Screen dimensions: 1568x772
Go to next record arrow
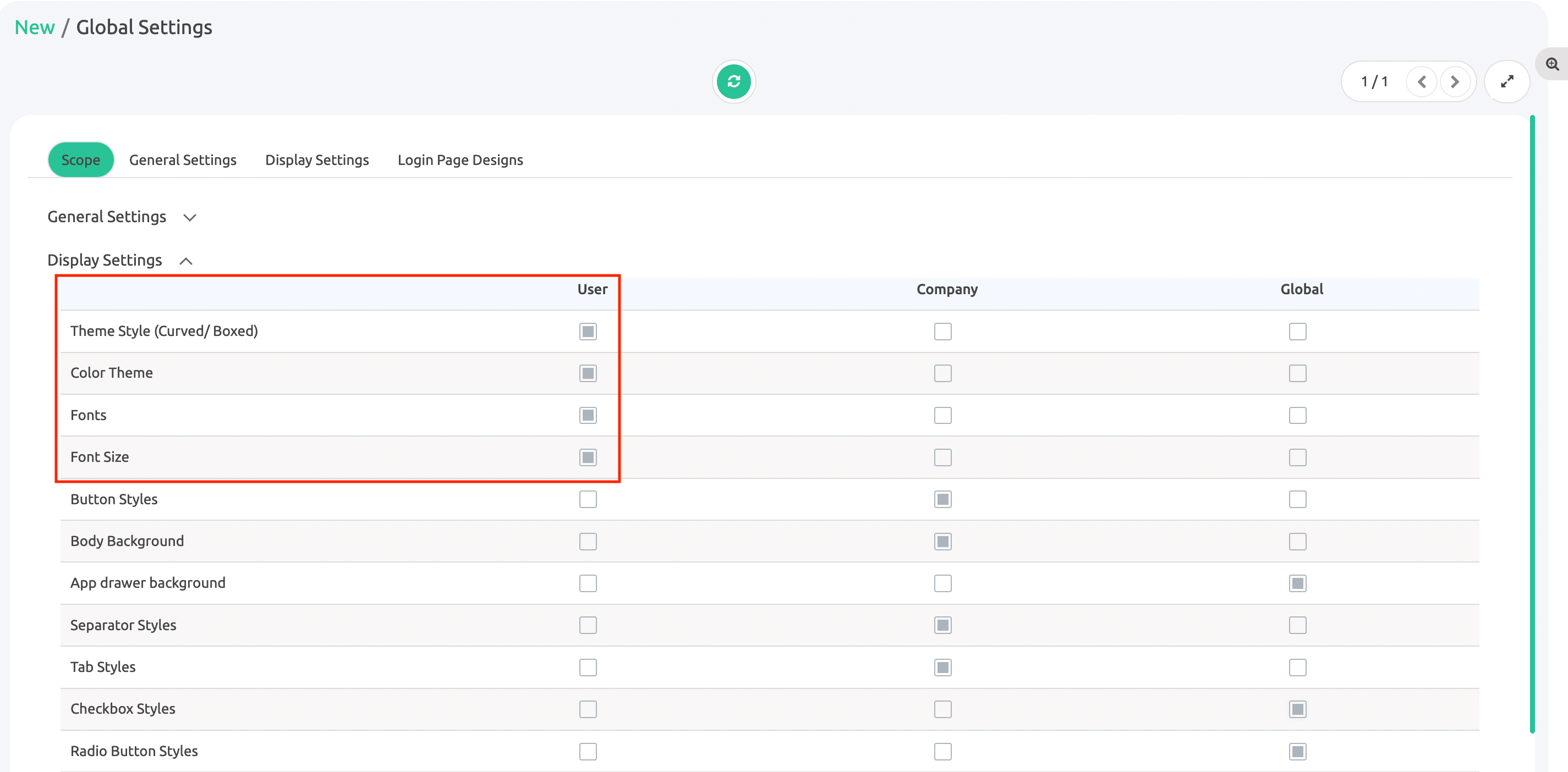click(x=1455, y=81)
